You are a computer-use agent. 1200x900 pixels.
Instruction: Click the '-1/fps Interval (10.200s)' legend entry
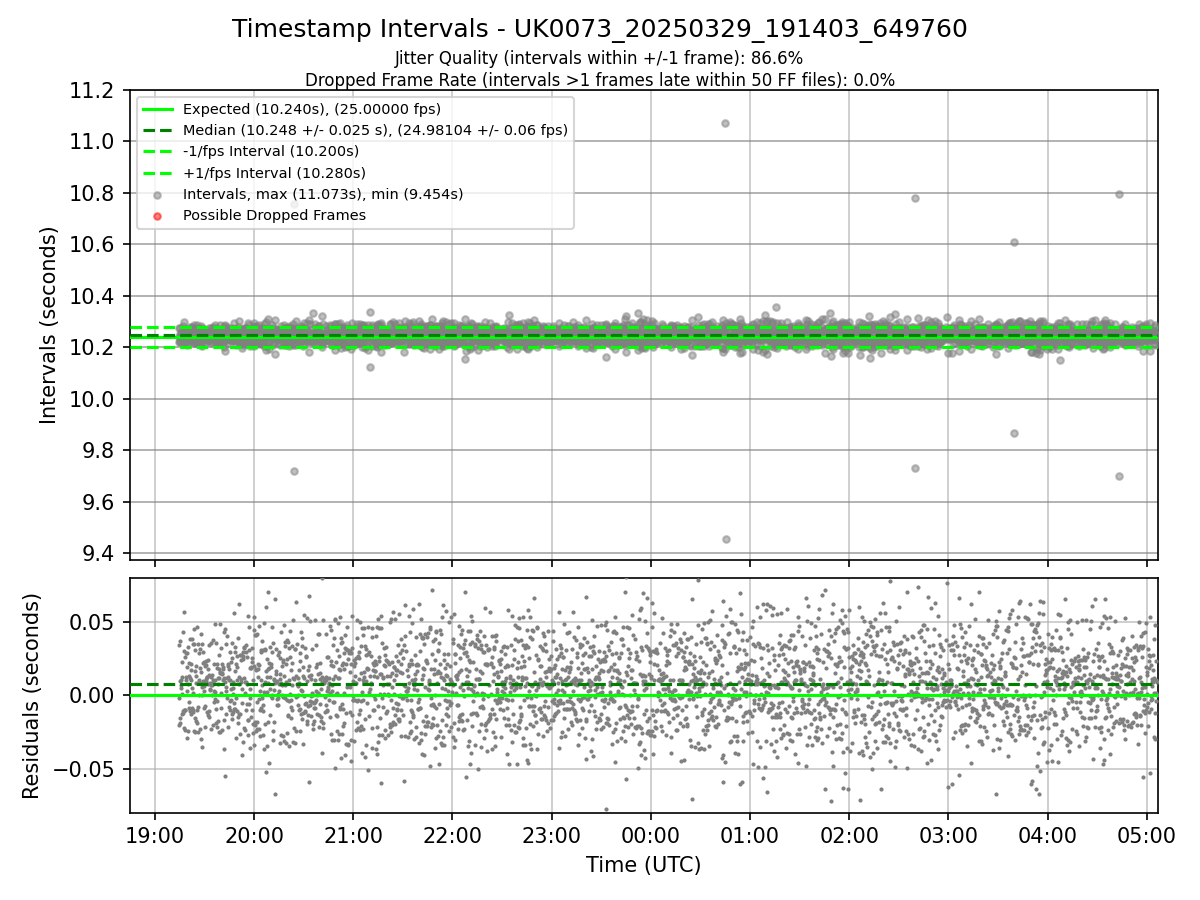[x=271, y=151]
